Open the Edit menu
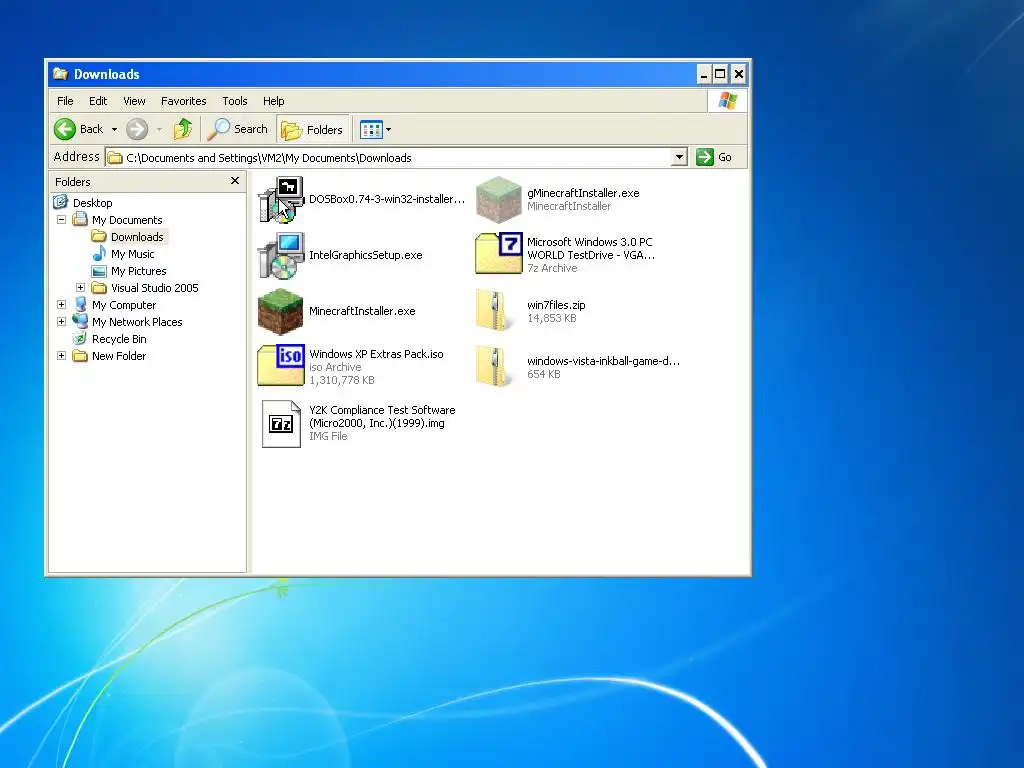1024x768 pixels. click(x=98, y=101)
